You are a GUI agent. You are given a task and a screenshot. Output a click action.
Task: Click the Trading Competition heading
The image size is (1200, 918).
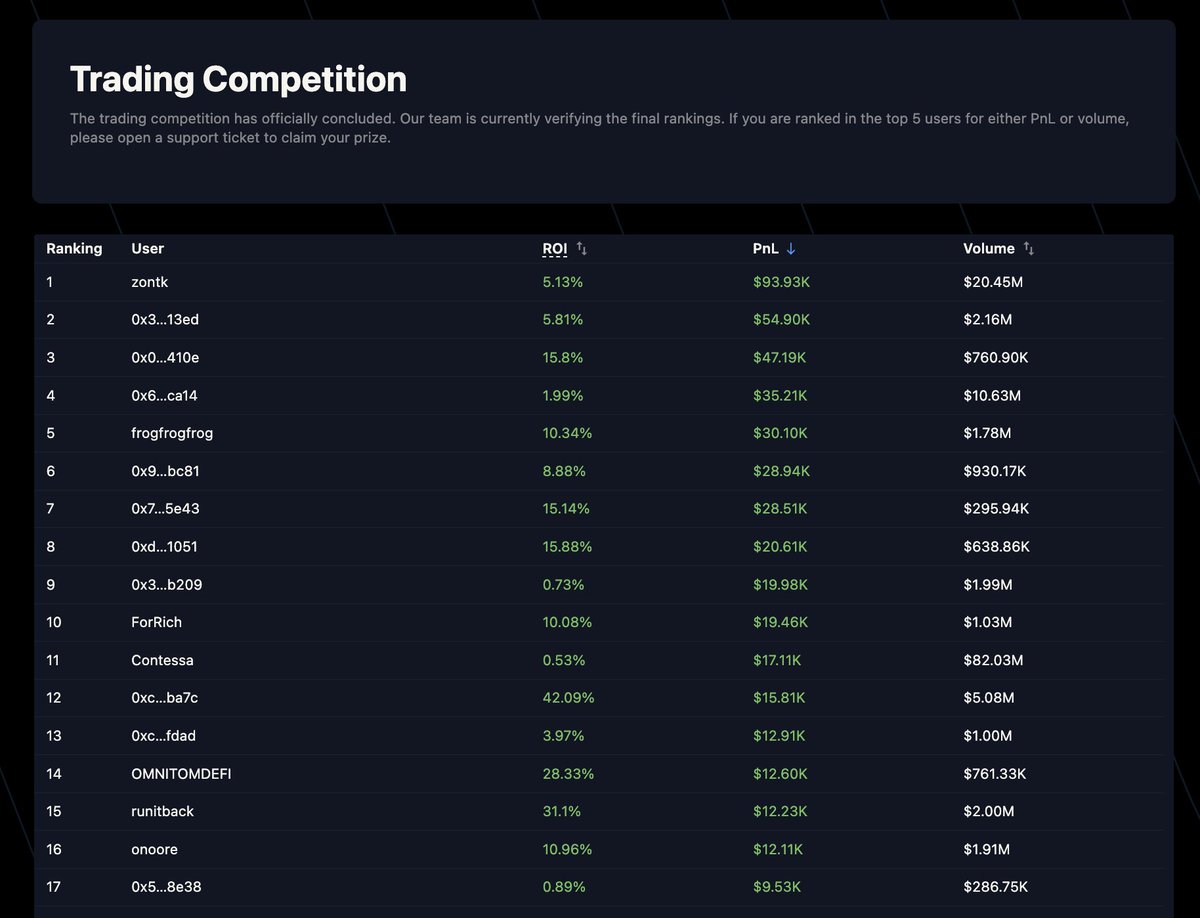[238, 79]
